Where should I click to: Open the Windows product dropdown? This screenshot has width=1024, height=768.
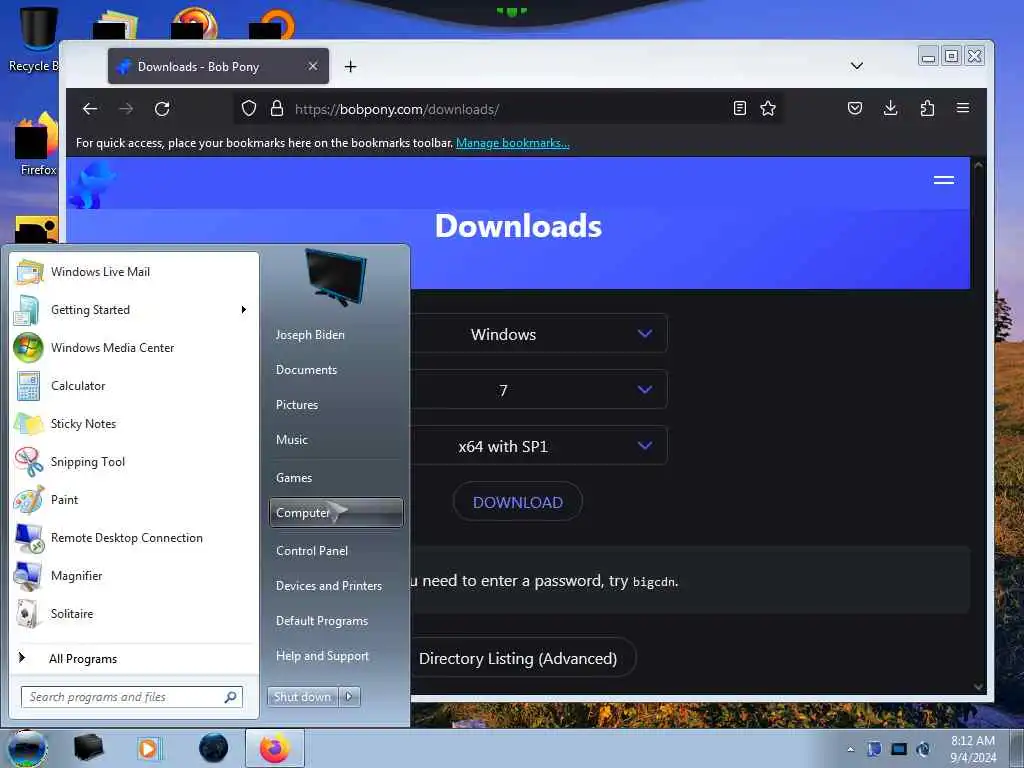pos(539,334)
